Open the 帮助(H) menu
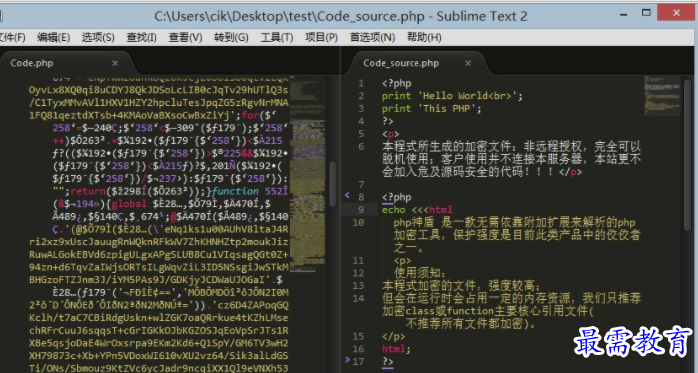Image resolution: width=698 pixels, height=373 pixels. 424,37
